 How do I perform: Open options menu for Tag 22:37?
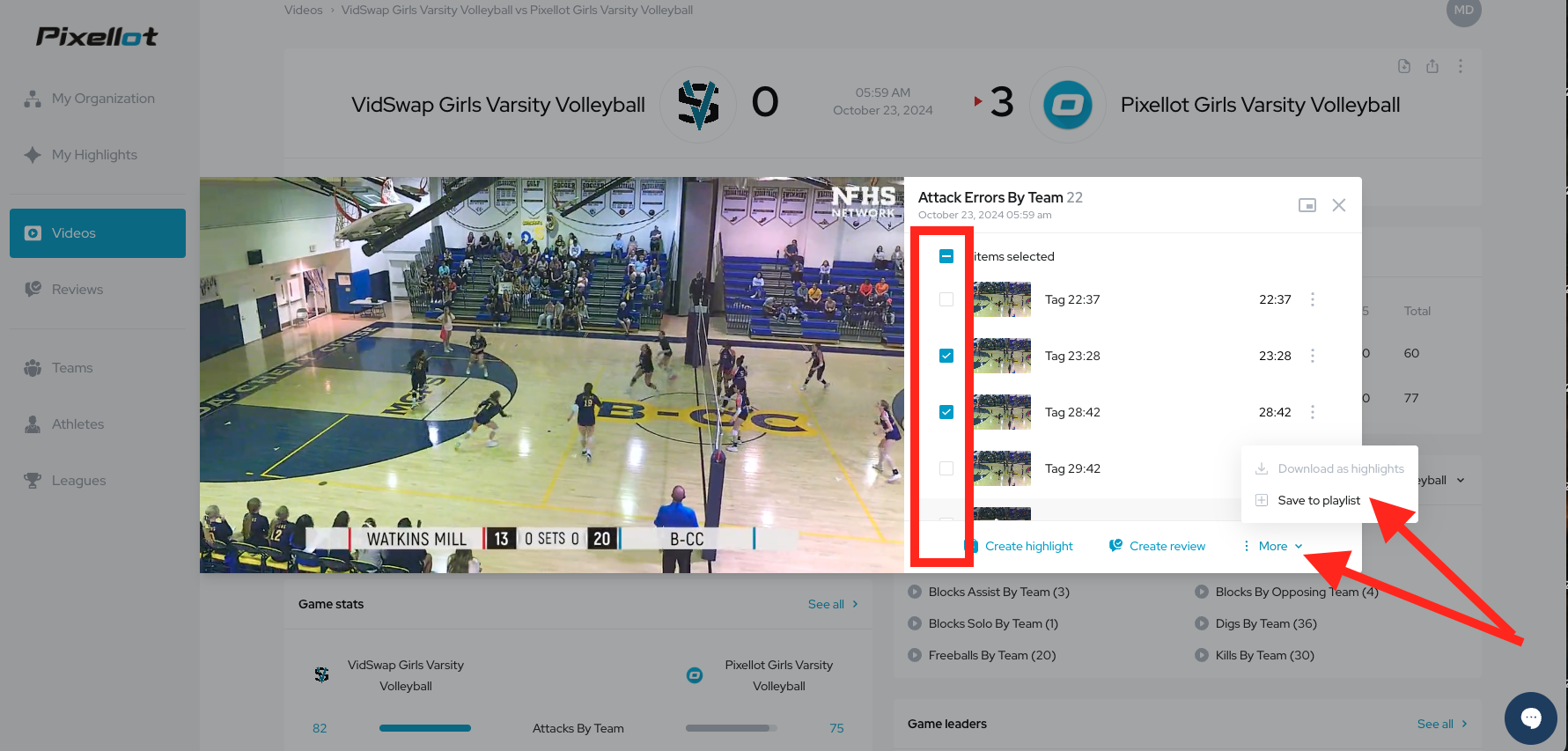point(1313,299)
